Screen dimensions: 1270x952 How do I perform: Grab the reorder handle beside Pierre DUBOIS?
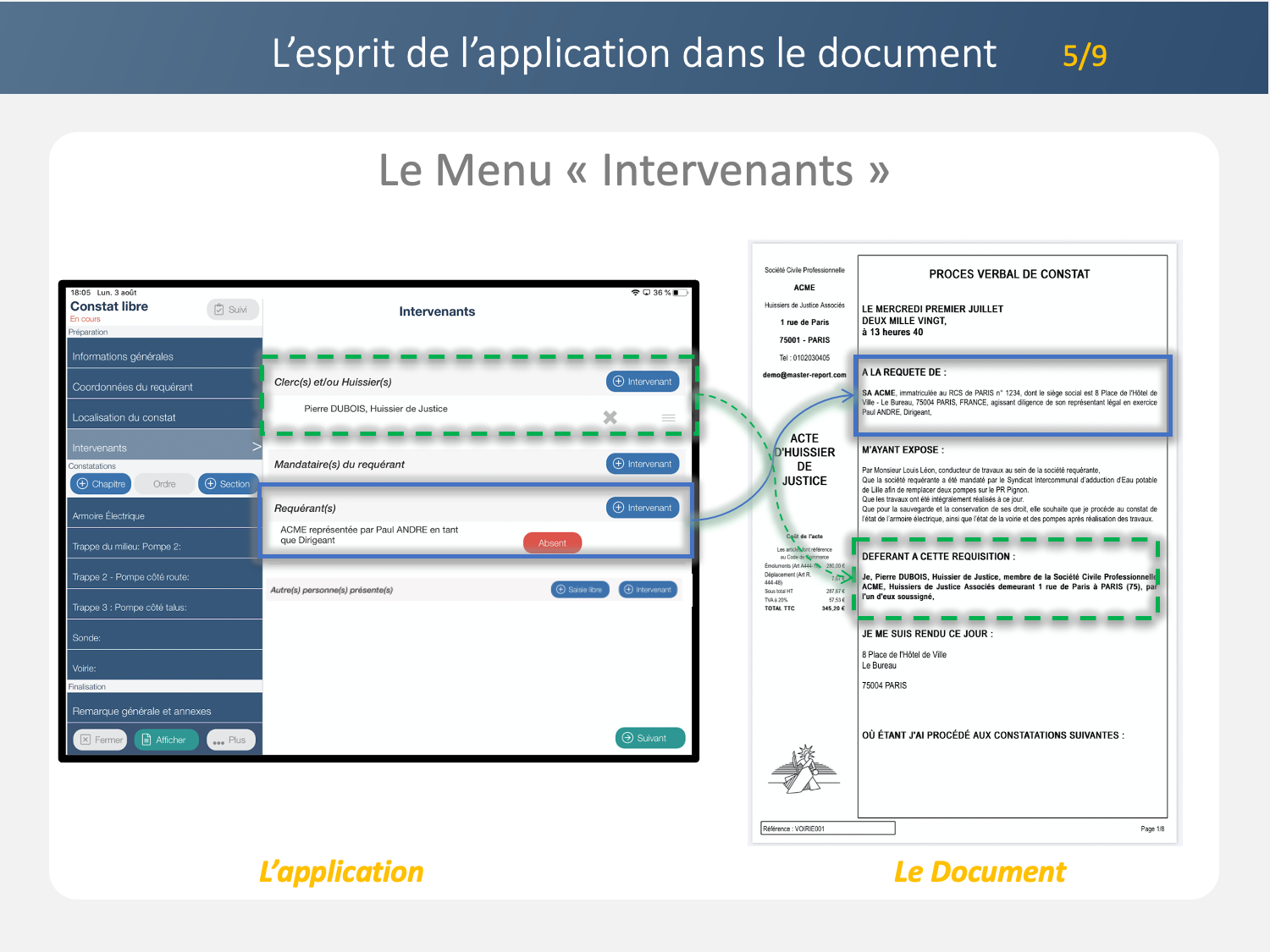click(668, 418)
